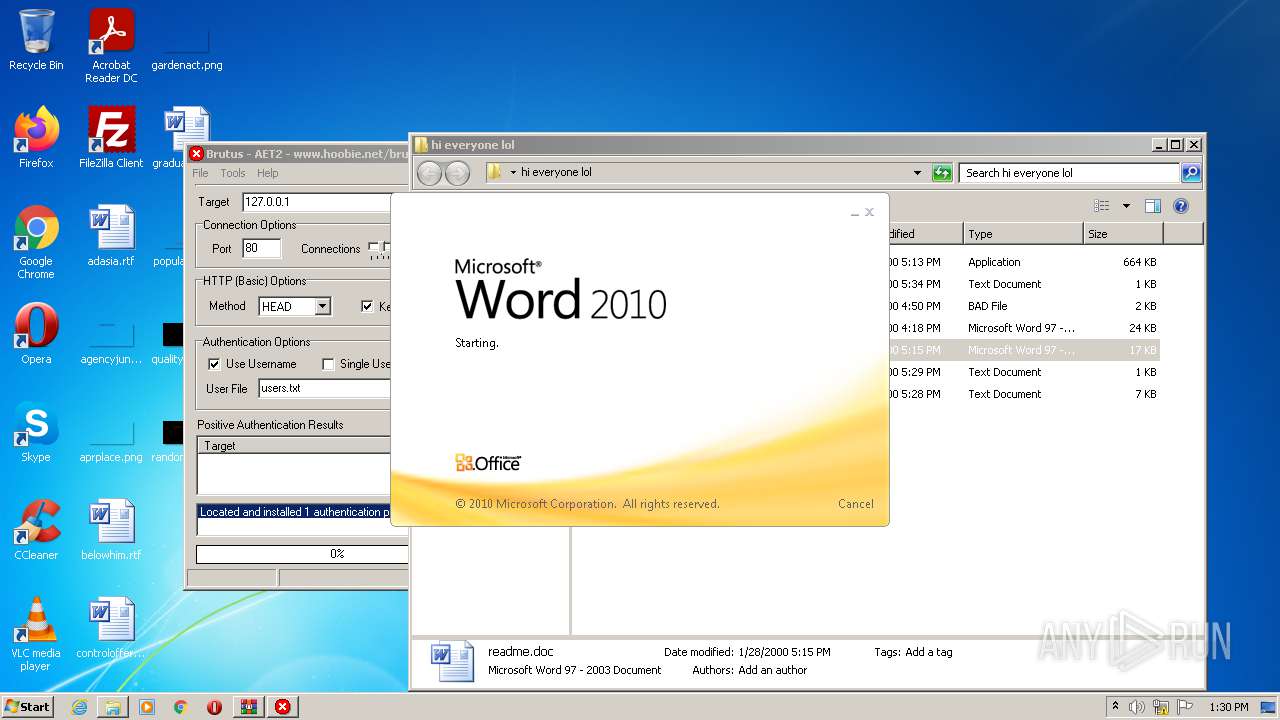Select aprplace.png on the desktop
Screen dimensions: 1280x720
pyautogui.click(x=111, y=438)
